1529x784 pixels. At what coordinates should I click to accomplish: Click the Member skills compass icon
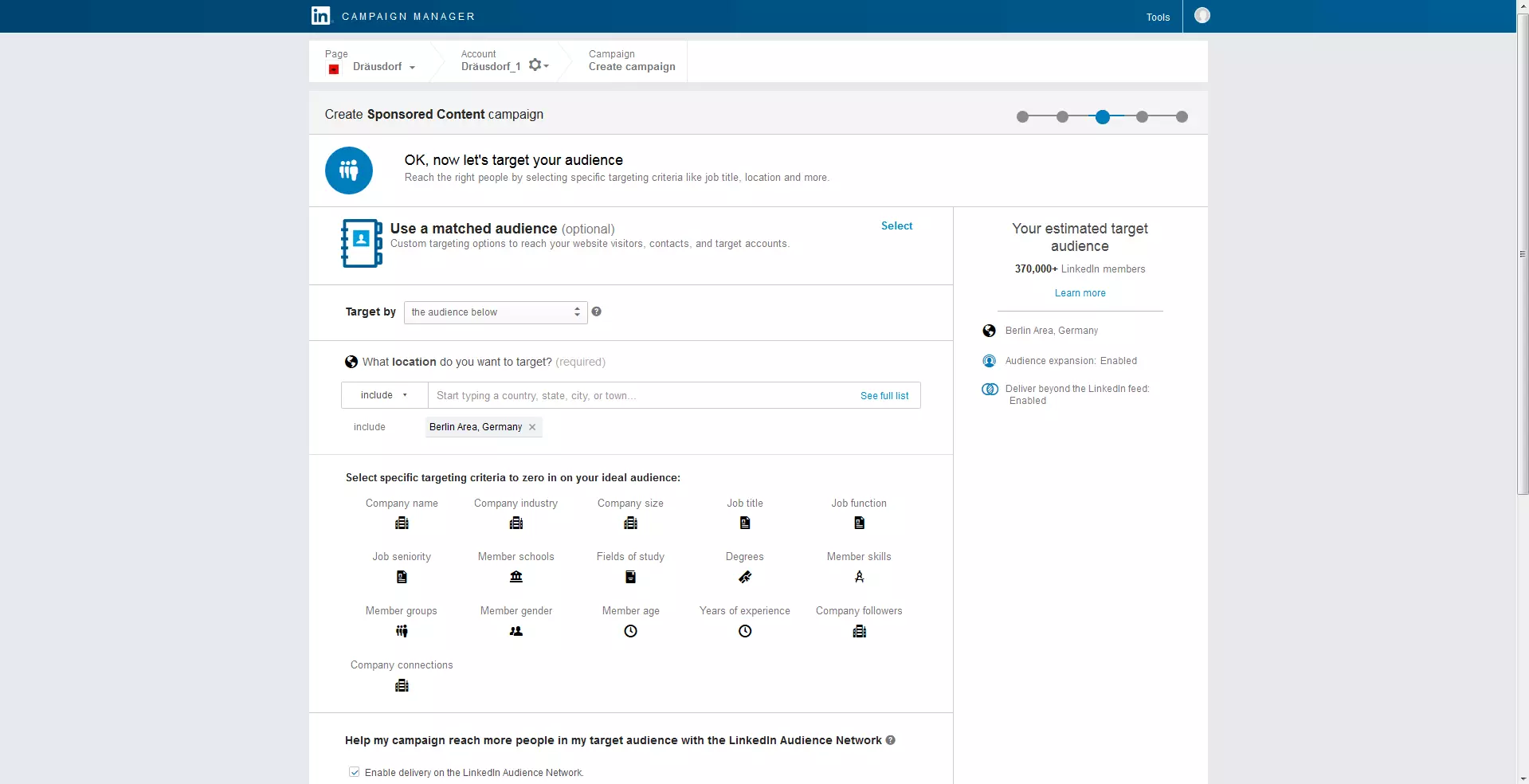[x=859, y=577]
